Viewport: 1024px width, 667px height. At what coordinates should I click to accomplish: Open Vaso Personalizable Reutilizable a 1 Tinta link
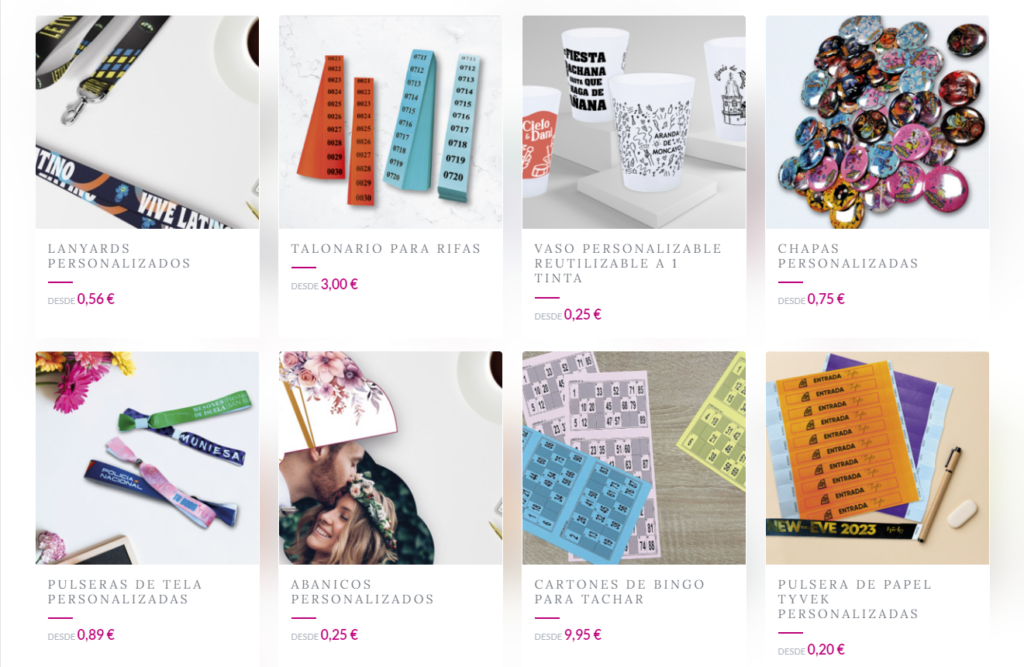click(x=628, y=263)
